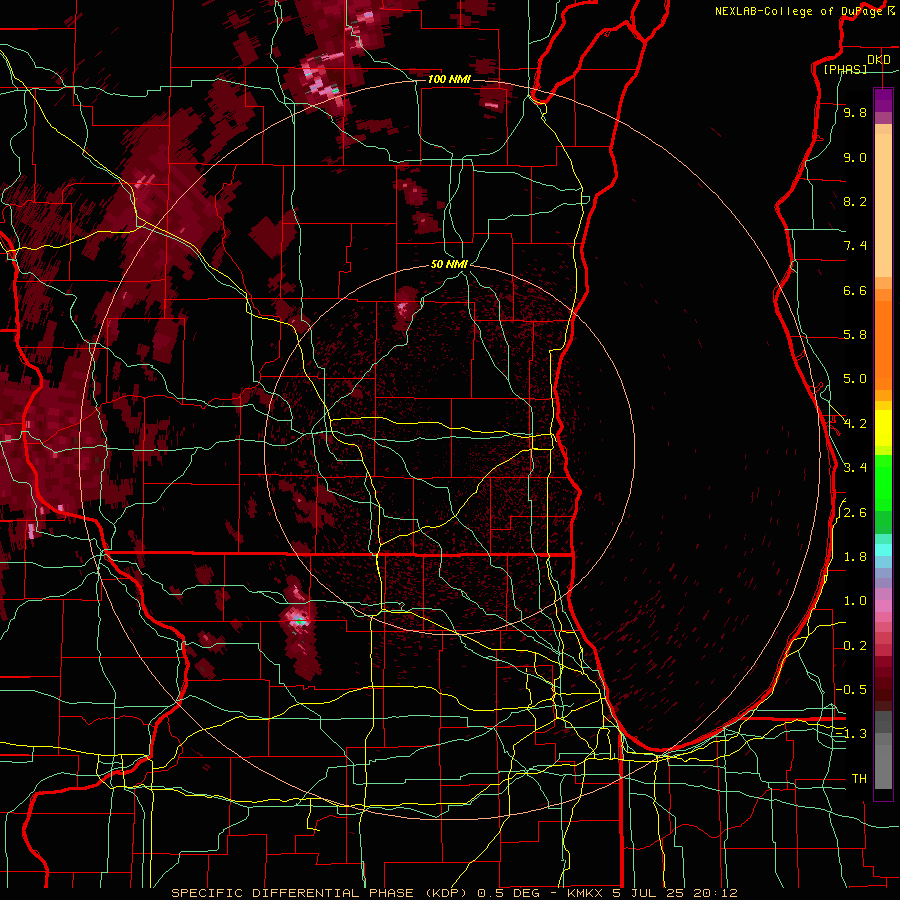Pick the cyan segment of the color bar

click(883, 550)
